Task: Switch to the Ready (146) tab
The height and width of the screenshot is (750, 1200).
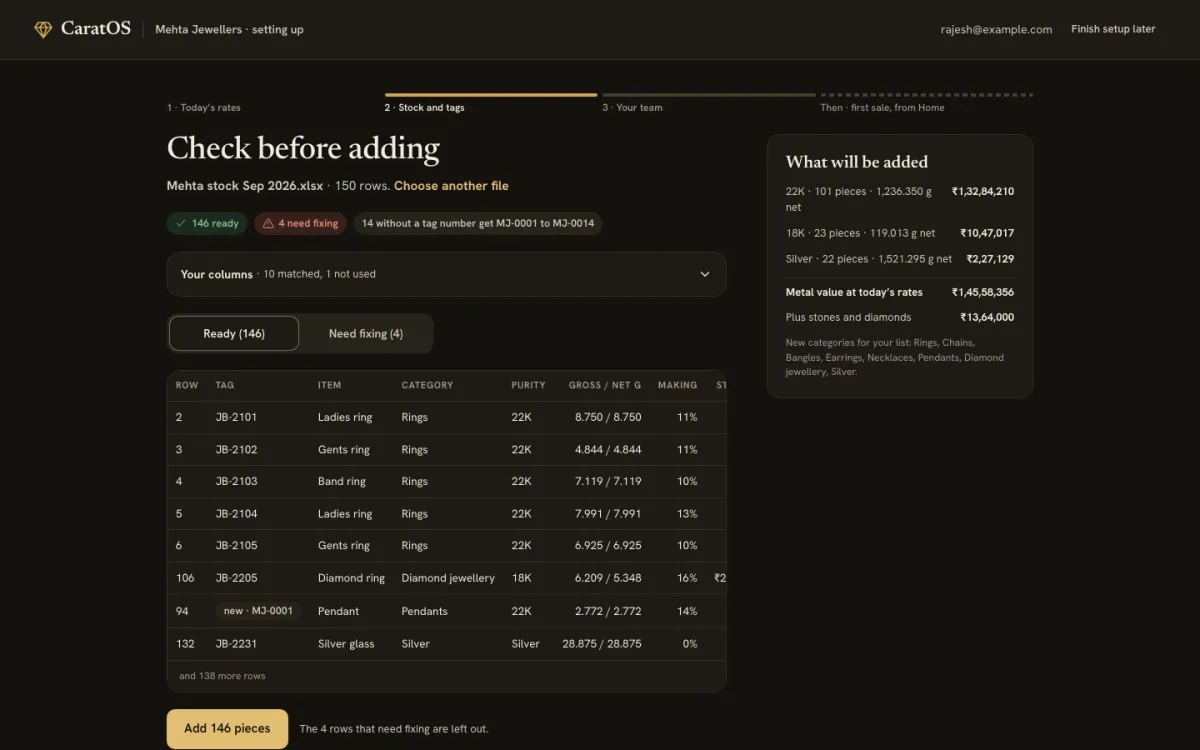Action: click(x=234, y=334)
